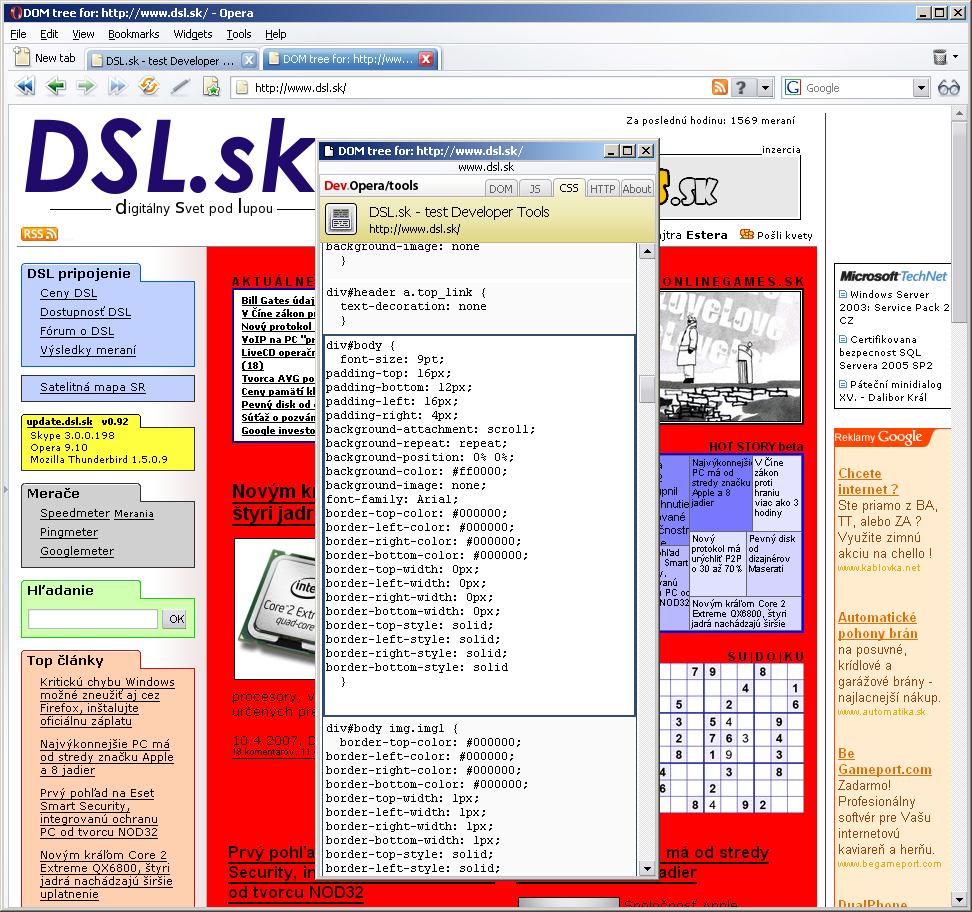
Task: Open the Help menu
Action: click(276, 34)
